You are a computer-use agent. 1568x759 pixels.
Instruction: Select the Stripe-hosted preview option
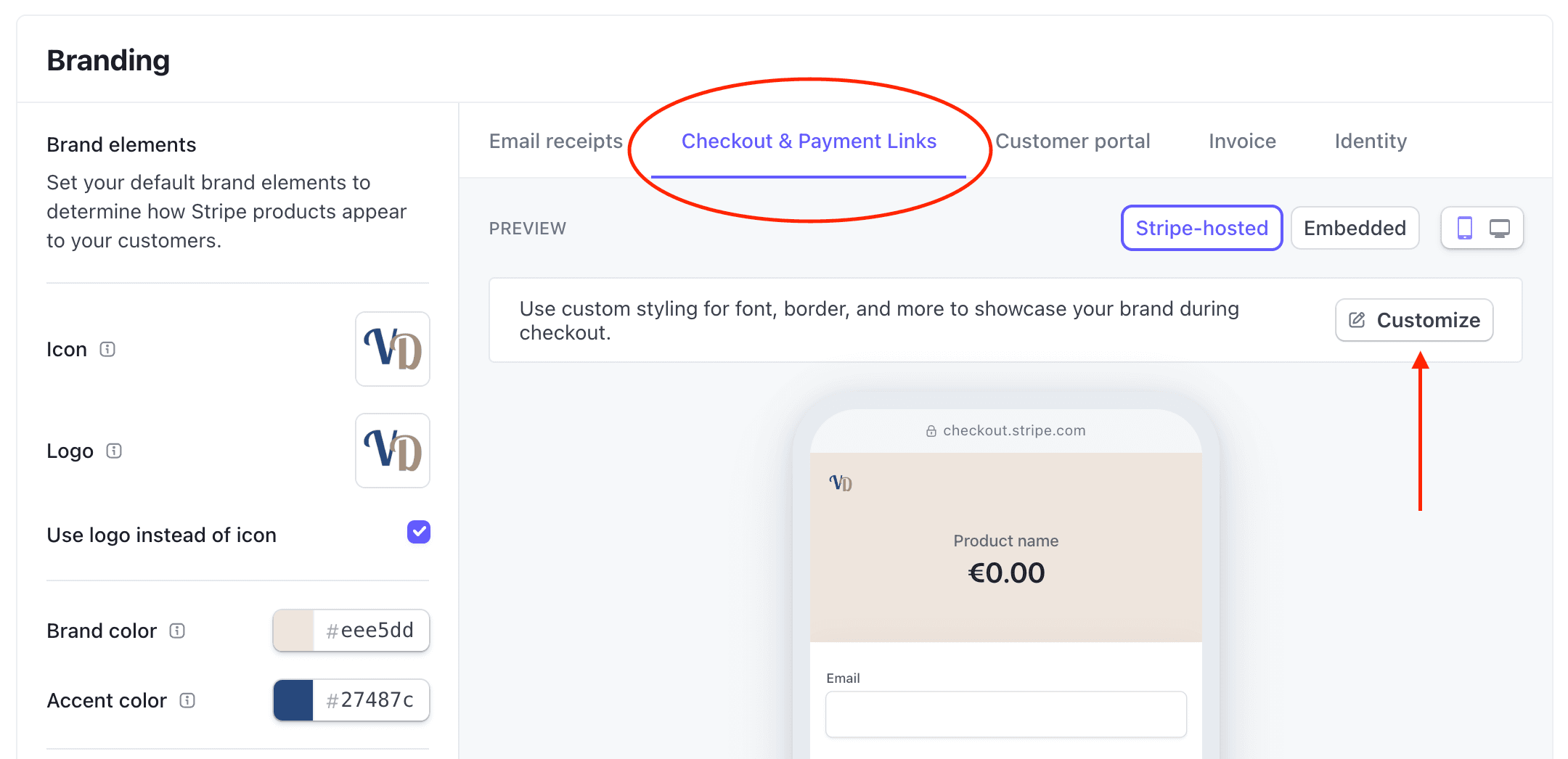pyautogui.click(x=1201, y=227)
